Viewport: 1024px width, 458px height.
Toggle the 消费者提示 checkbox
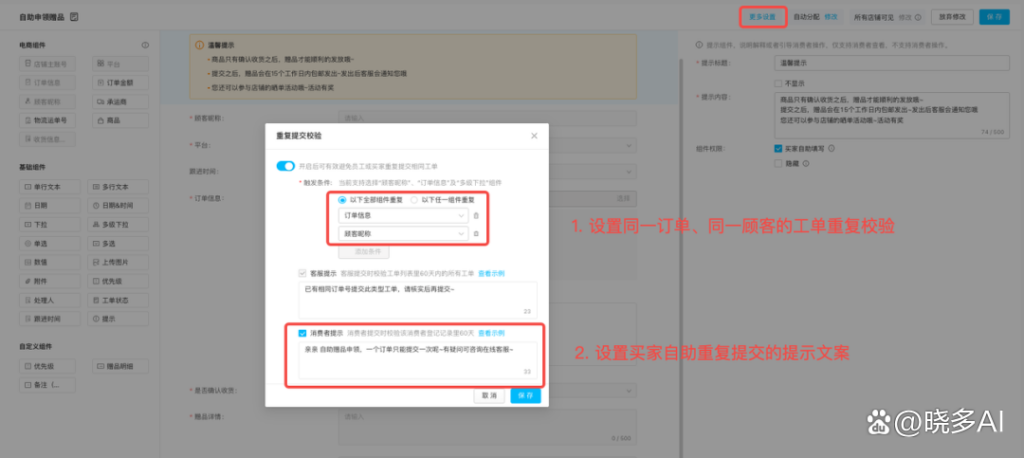[302, 333]
